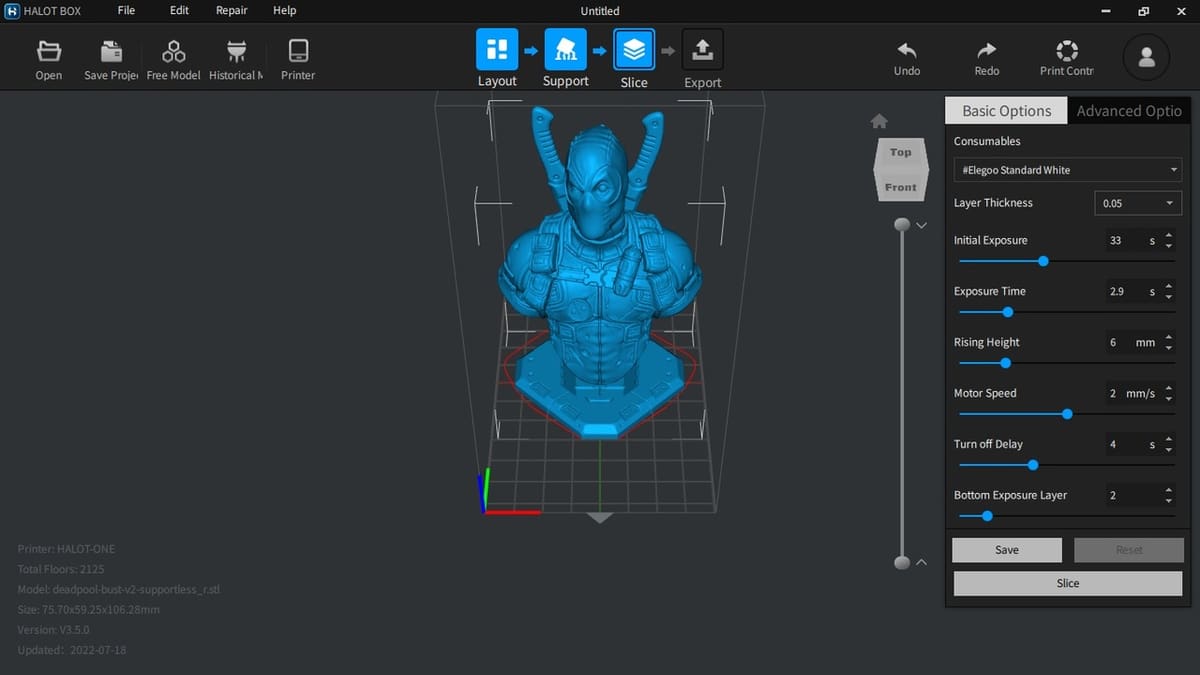
Task: Save the print settings
Action: point(1007,550)
